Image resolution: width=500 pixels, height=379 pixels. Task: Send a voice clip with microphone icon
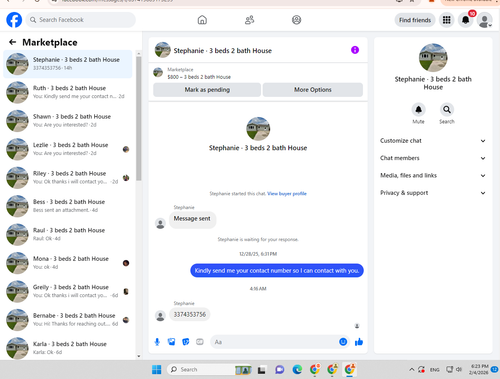pos(157,342)
